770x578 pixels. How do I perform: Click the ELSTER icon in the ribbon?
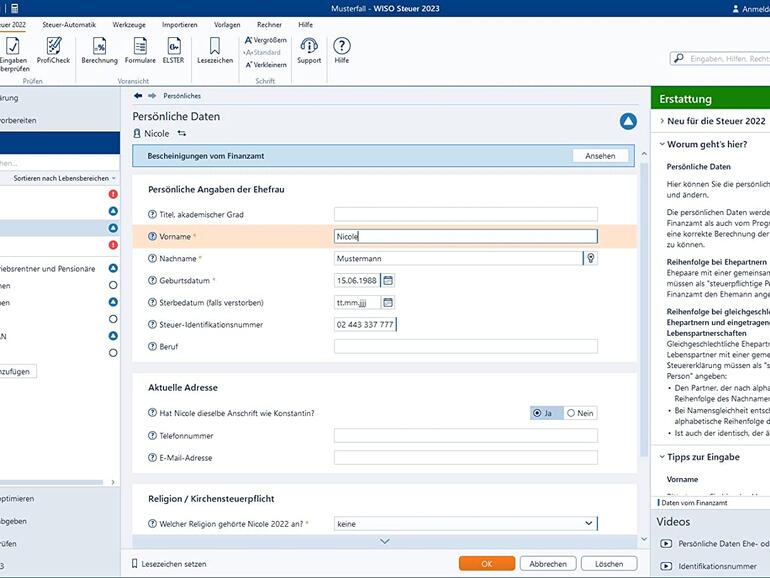(x=174, y=46)
